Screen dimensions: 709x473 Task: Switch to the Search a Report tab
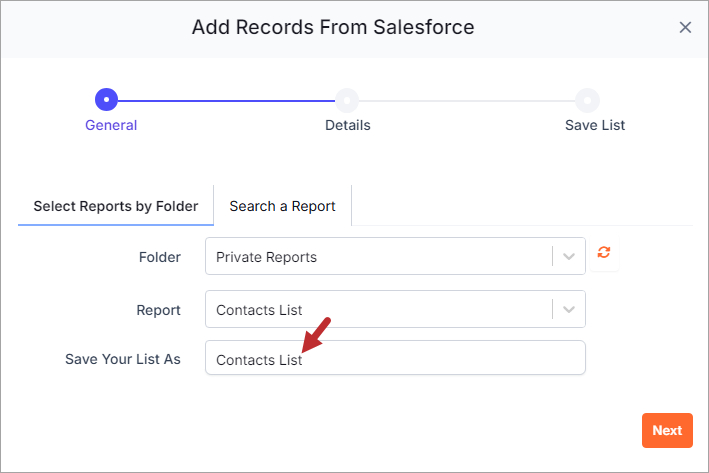pyautogui.click(x=283, y=206)
